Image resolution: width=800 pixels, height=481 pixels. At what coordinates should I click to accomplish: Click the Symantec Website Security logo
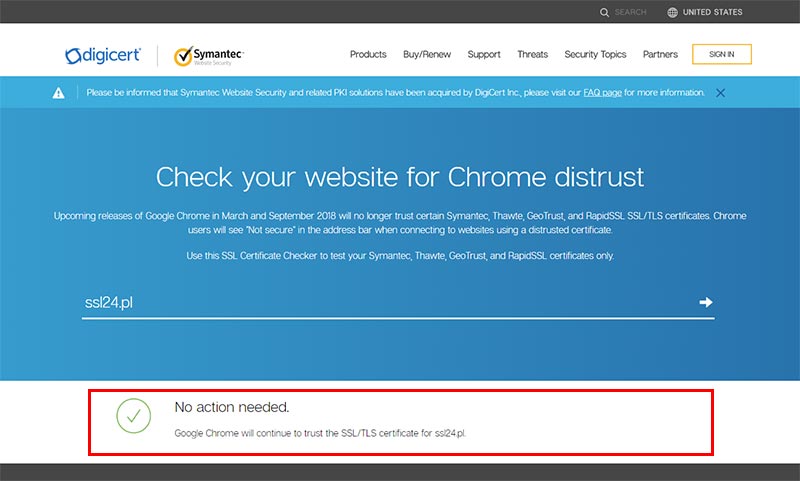[209, 56]
